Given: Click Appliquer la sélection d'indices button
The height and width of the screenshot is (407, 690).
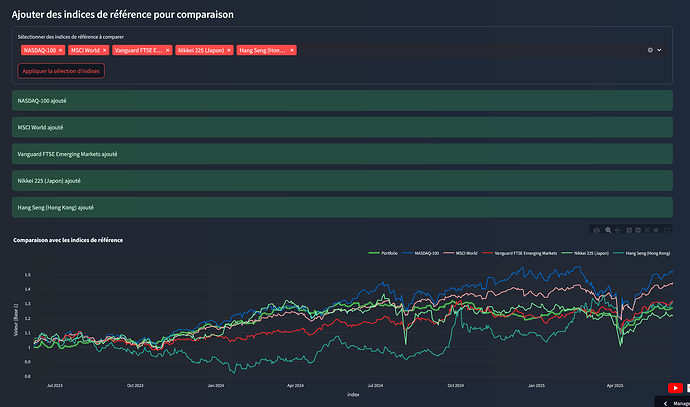Looking at the screenshot, I should click(x=62, y=70).
